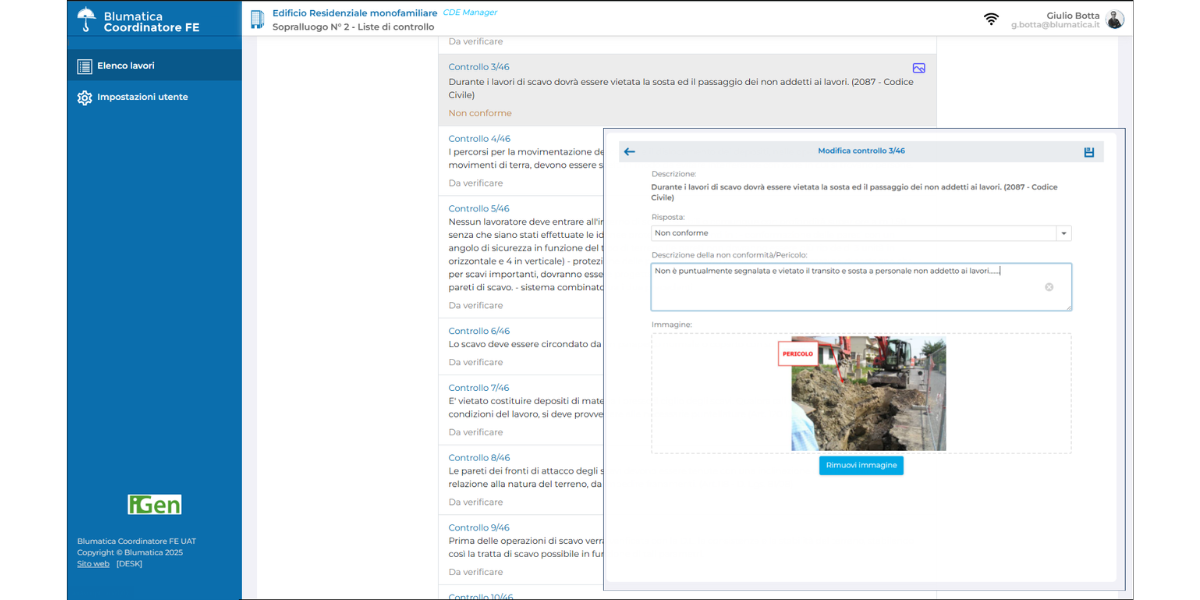
Task: Click the back arrow in Modifica controllo
Action: point(629,152)
